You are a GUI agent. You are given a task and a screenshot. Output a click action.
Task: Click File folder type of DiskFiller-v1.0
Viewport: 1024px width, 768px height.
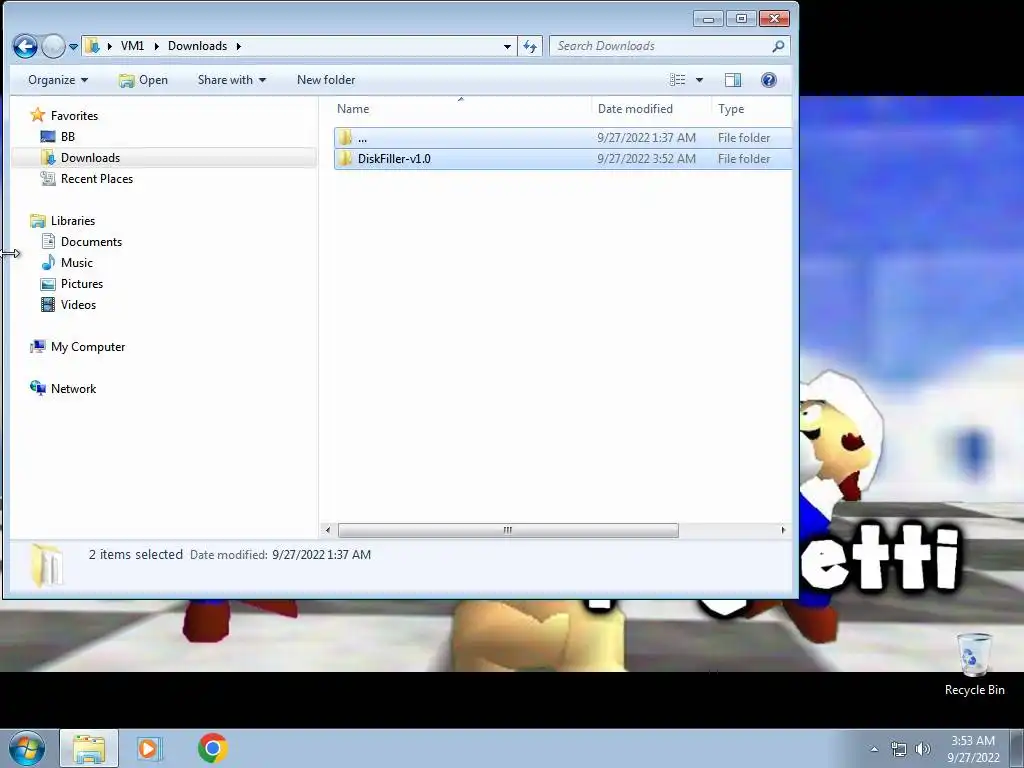(744, 159)
